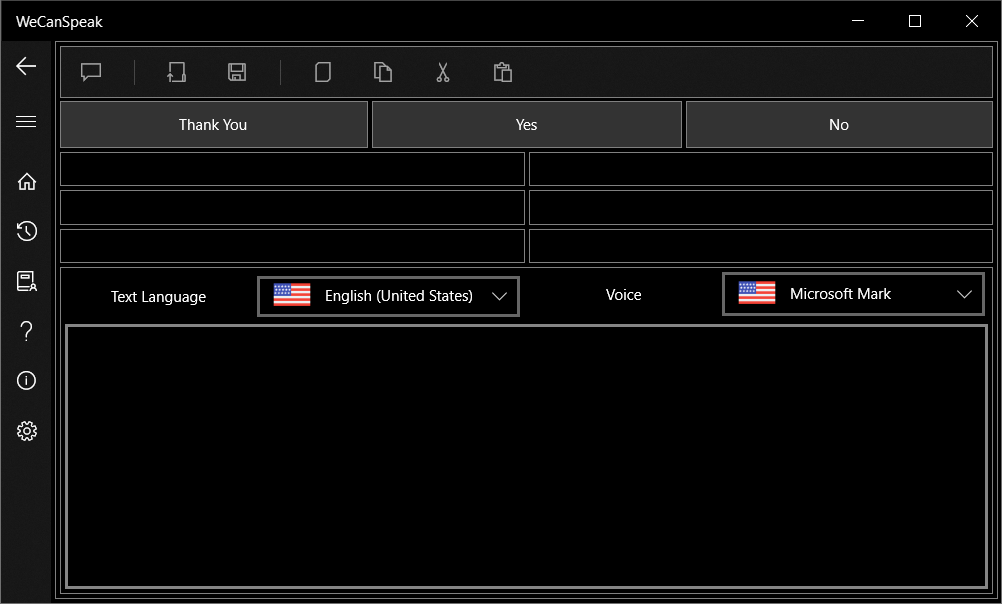The height and width of the screenshot is (604, 1002).
Task: Show the About info icon
Action: [26, 381]
